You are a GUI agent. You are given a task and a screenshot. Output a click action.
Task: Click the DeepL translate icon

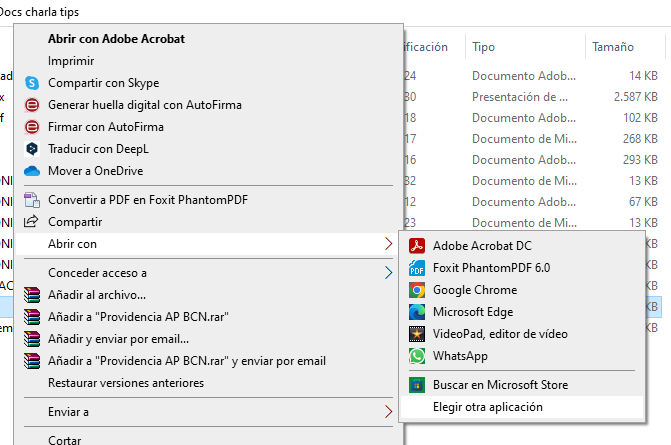pos(32,149)
